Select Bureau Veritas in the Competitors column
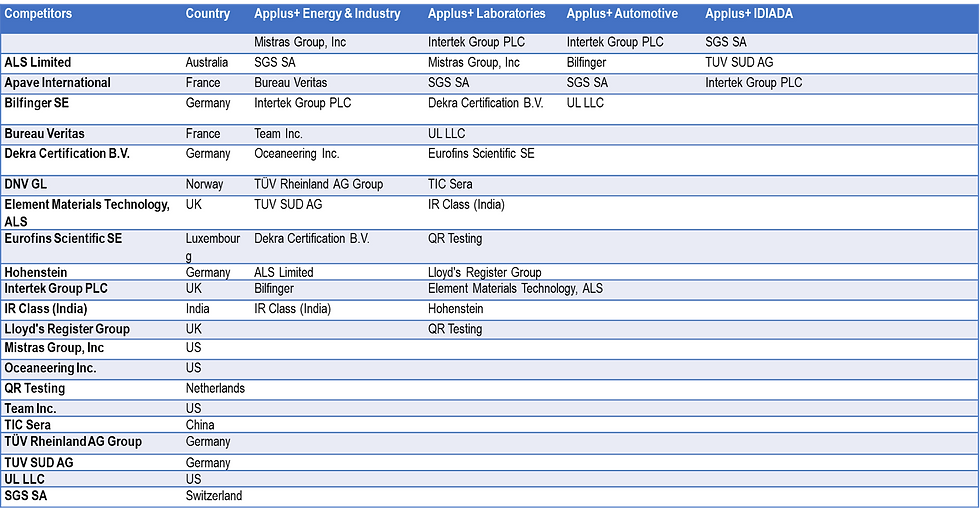This screenshot has width=980, height=511. (44, 134)
